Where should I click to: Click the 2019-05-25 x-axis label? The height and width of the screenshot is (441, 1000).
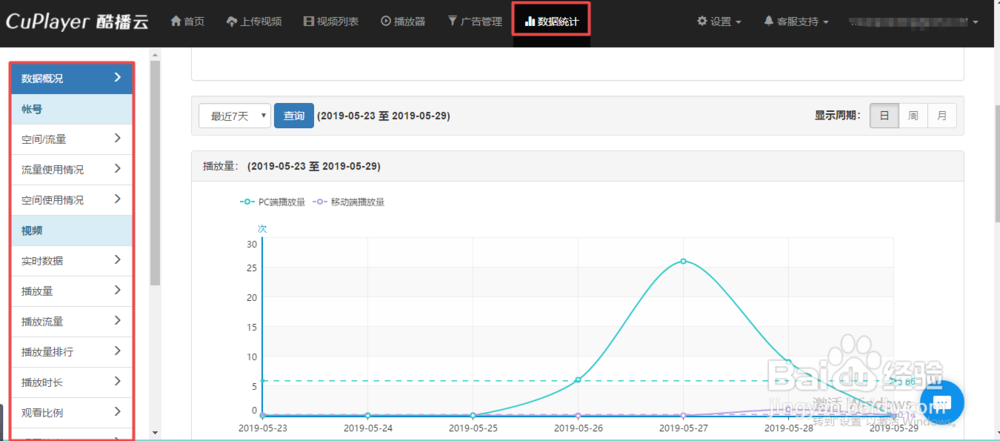tap(473, 427)
